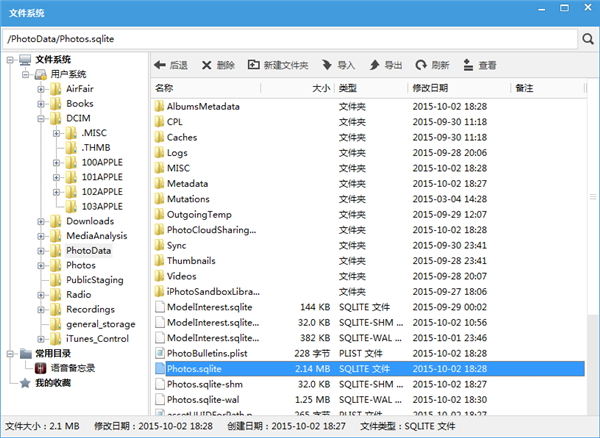This screenshot has width=600, height=438.
Task: Expand the iTunes_Control folder node
Action: coord(41,339)
